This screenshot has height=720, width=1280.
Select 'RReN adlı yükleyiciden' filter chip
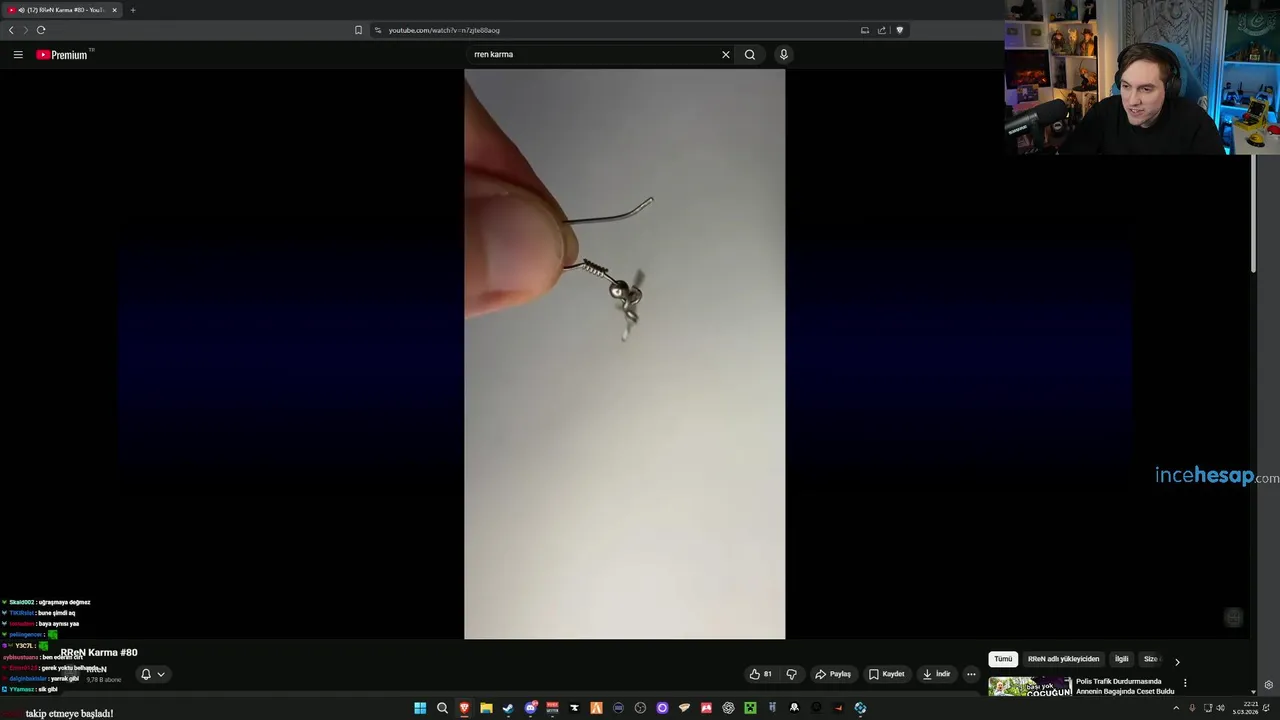coord(1063,659)
